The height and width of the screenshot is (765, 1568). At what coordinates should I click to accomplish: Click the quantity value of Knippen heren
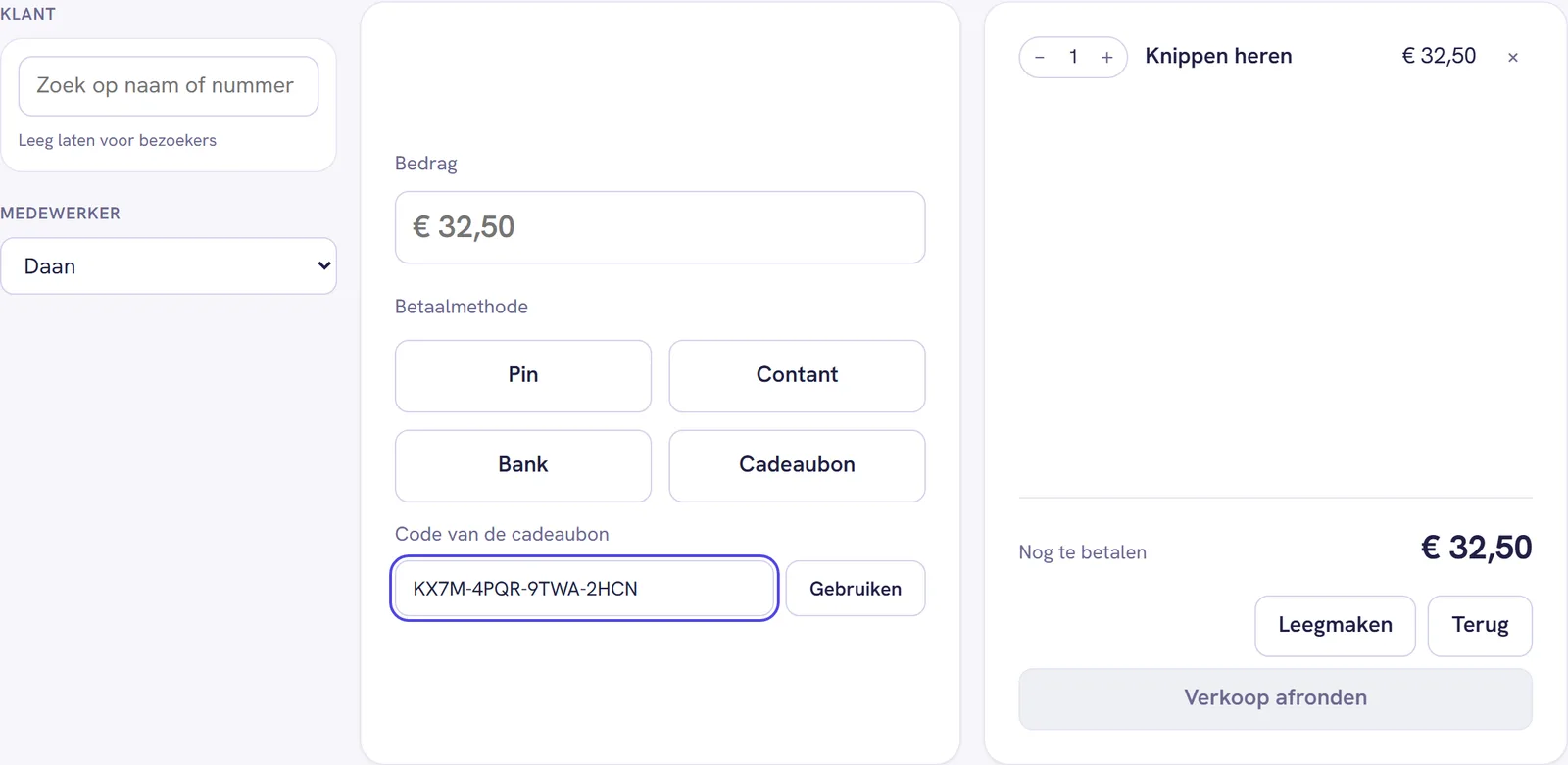pyautogui.click(x=1073, y=57)
